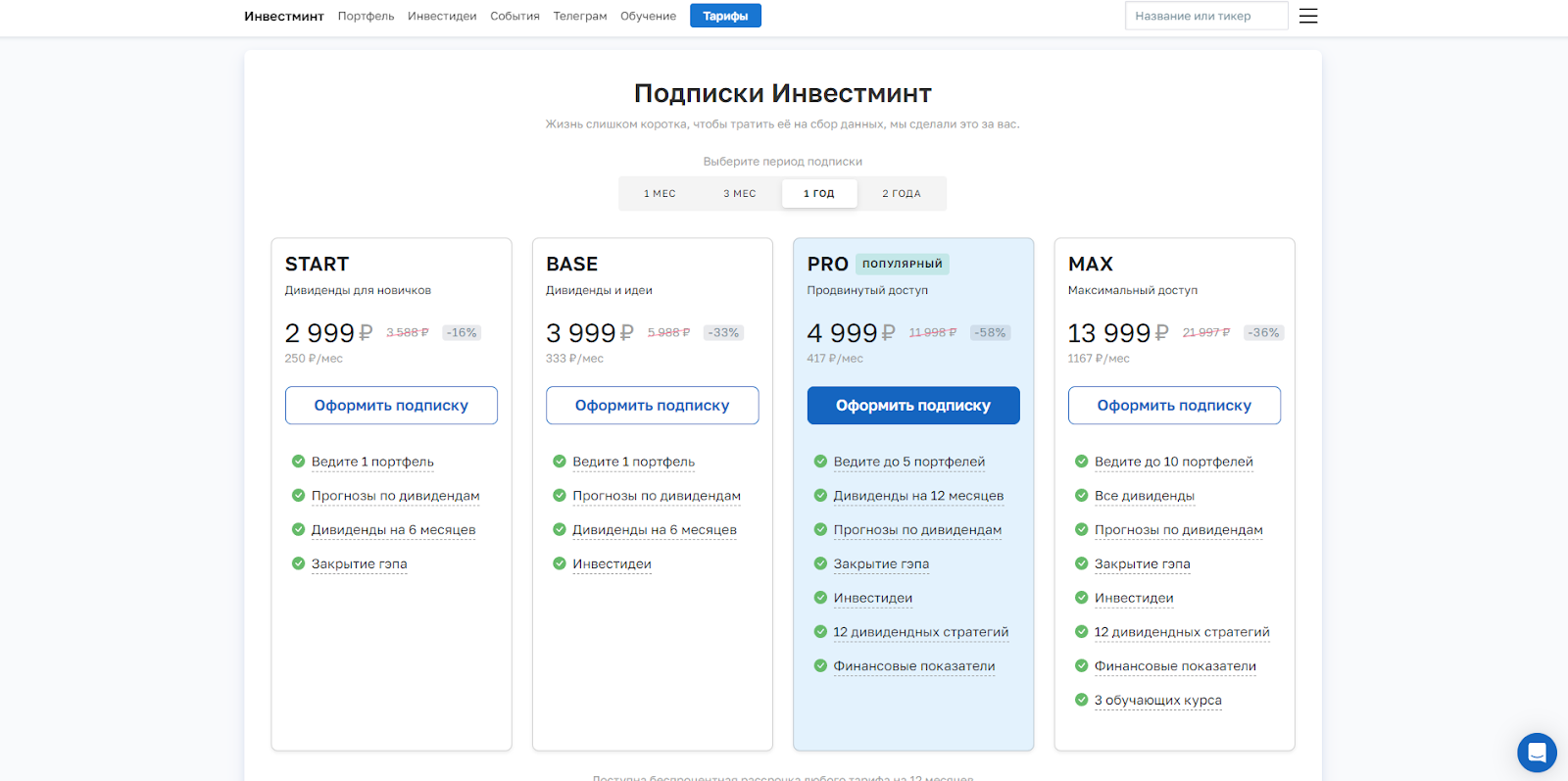Focus the Название или тикер search field
The height and width of the screenshot is (781, 1568).
click(x=1206, y=16)
